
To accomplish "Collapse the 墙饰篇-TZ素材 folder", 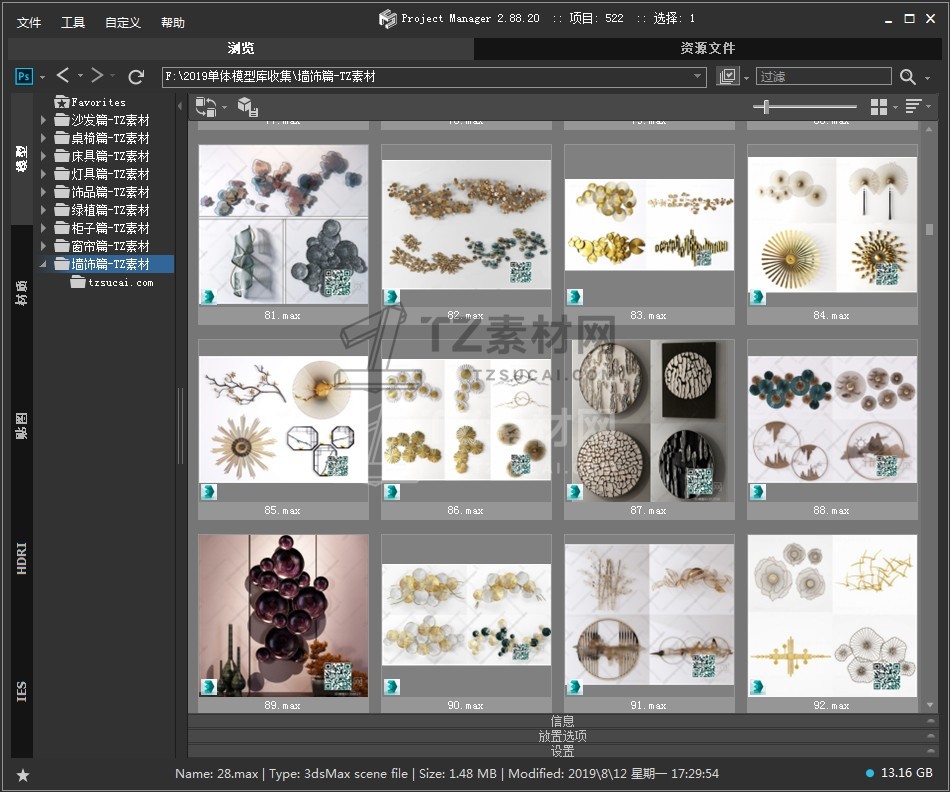I will 43,264.
